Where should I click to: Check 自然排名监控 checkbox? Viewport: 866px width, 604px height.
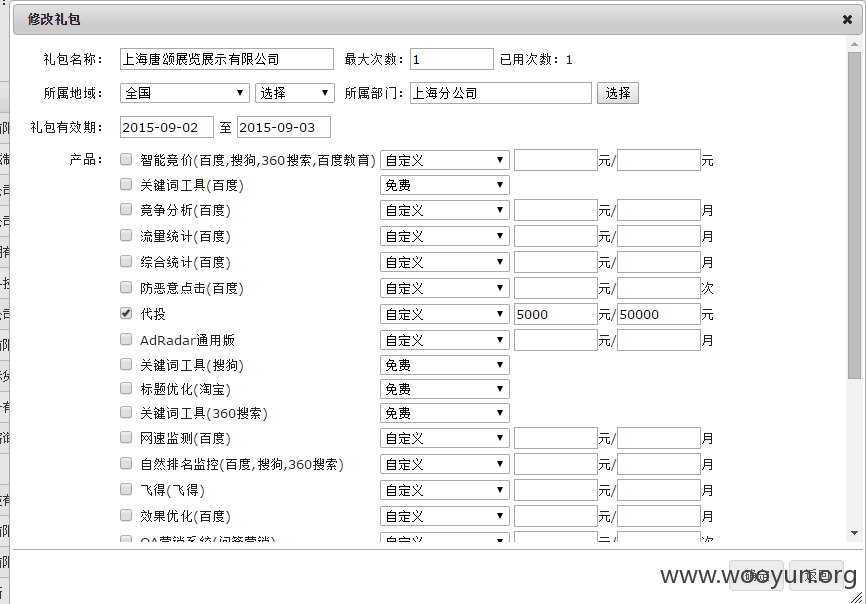coord(126,463)
